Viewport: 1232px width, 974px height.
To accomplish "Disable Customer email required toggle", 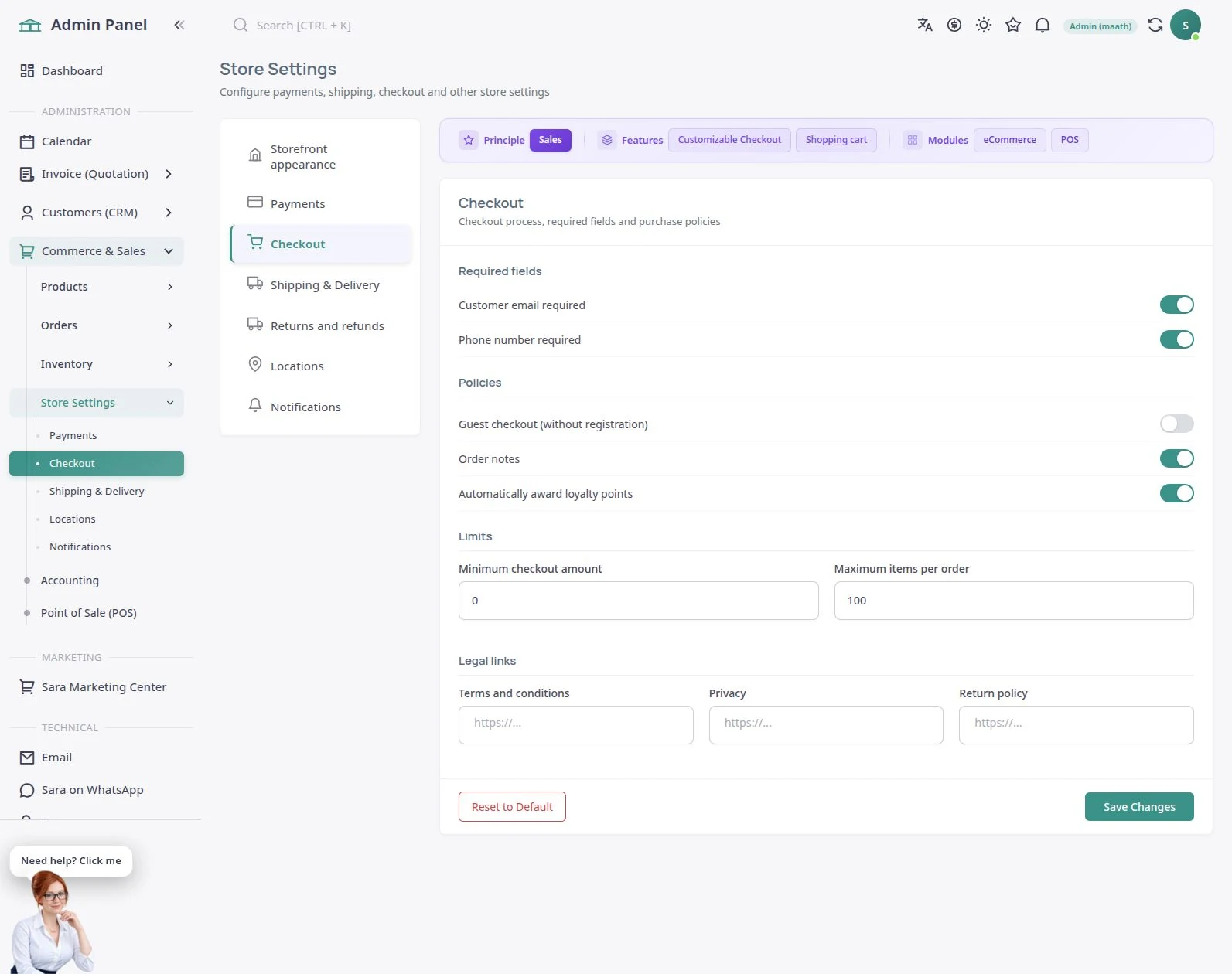I will pos(1176,305).
